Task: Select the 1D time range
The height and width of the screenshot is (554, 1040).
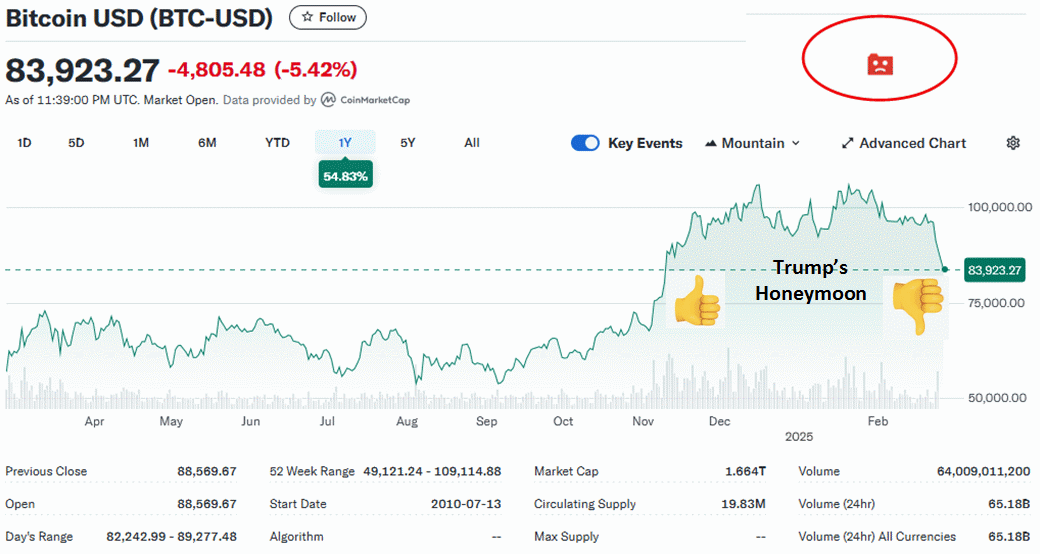Action: [x=25, y=143]
